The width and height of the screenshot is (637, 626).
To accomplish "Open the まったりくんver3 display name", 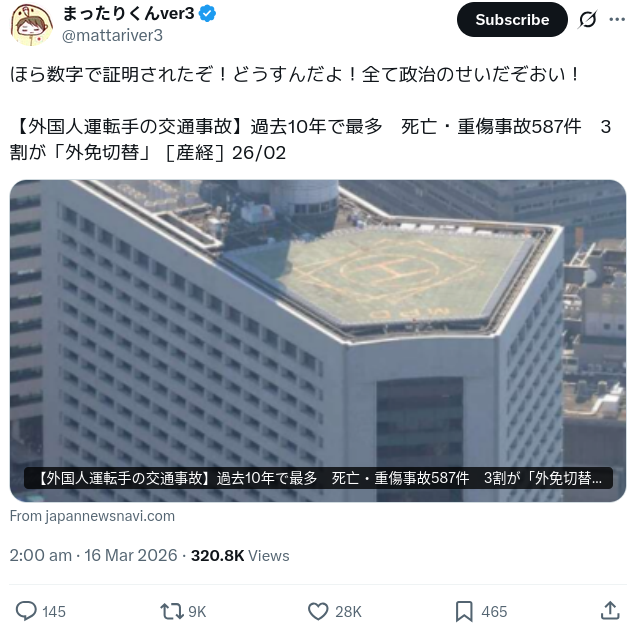I will tap(129, 13).
